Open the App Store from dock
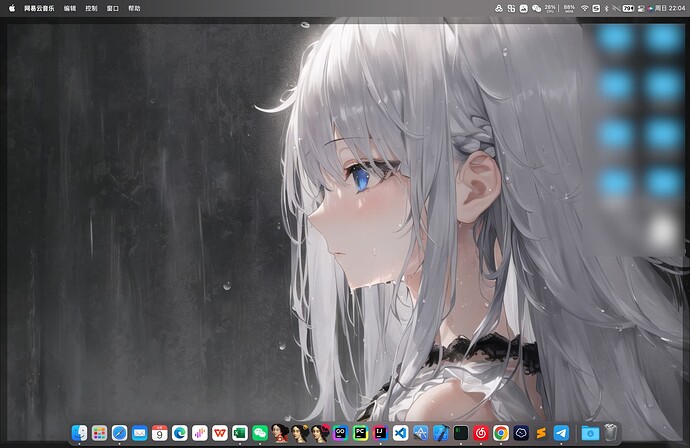The width and height of the screenshot is (690, 448). (x=421, y=433)
